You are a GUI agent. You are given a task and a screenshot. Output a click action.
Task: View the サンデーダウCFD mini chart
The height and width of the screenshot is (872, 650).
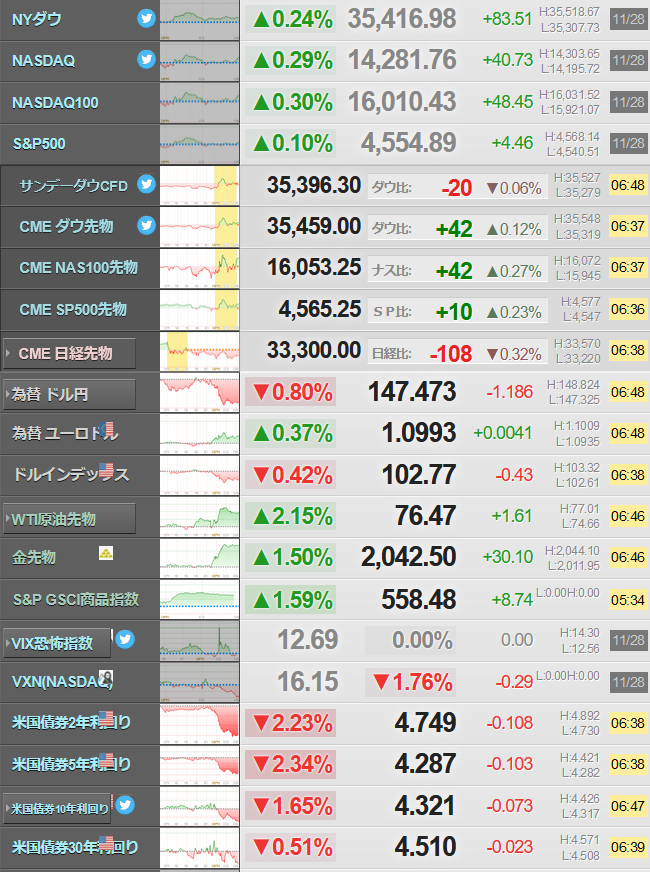click(x=200, y=185)
